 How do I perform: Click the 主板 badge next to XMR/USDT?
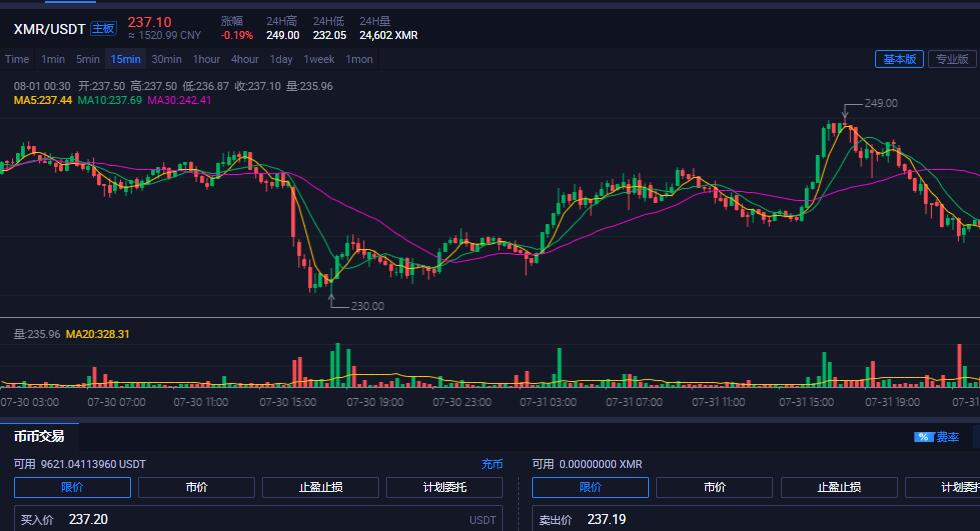(x=104, y=28)
